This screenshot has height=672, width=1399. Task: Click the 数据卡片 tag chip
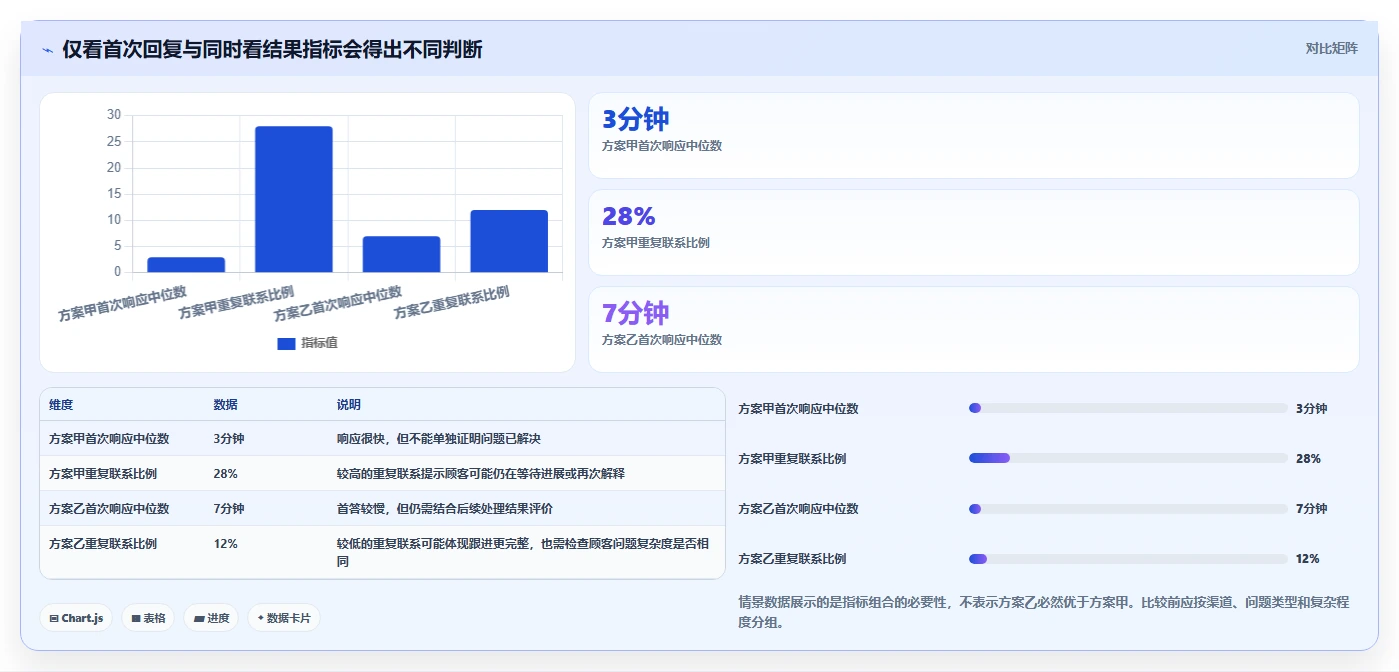coord(284,618)
